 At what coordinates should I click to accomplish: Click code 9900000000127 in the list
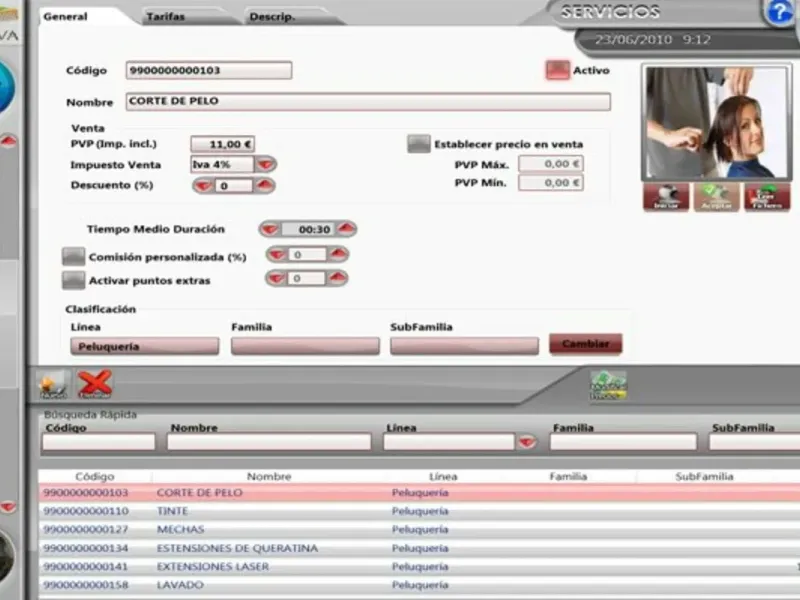86,530
